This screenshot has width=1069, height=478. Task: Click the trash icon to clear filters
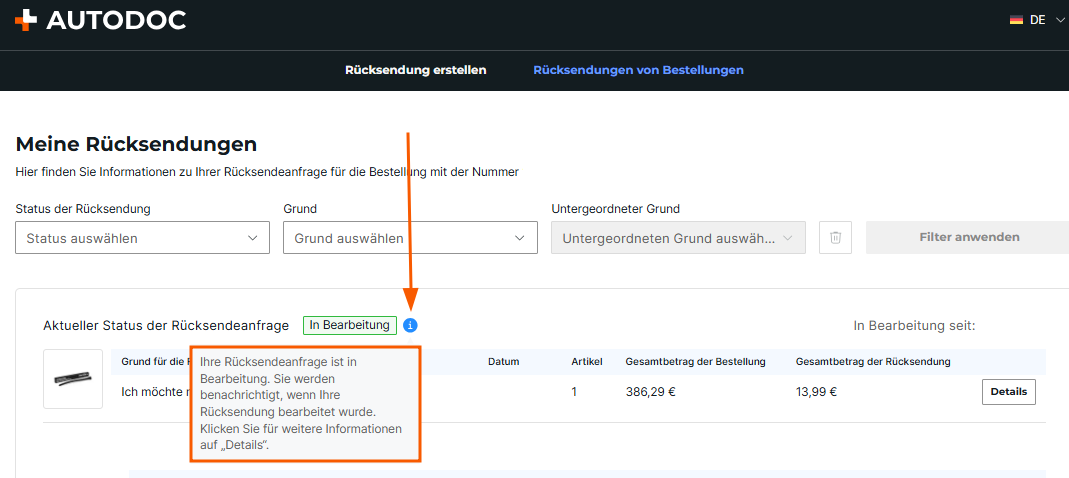(x=835, y=238)
